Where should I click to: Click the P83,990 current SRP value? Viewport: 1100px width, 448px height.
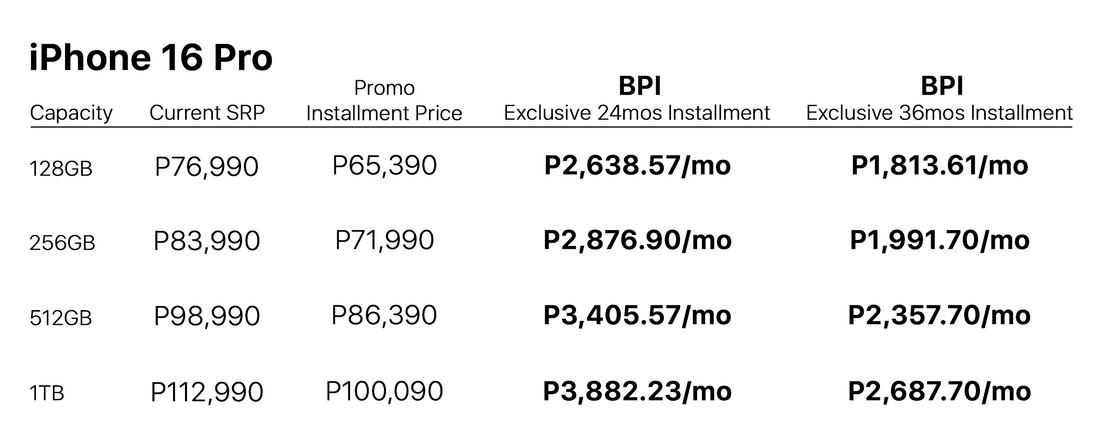[207, 241]
